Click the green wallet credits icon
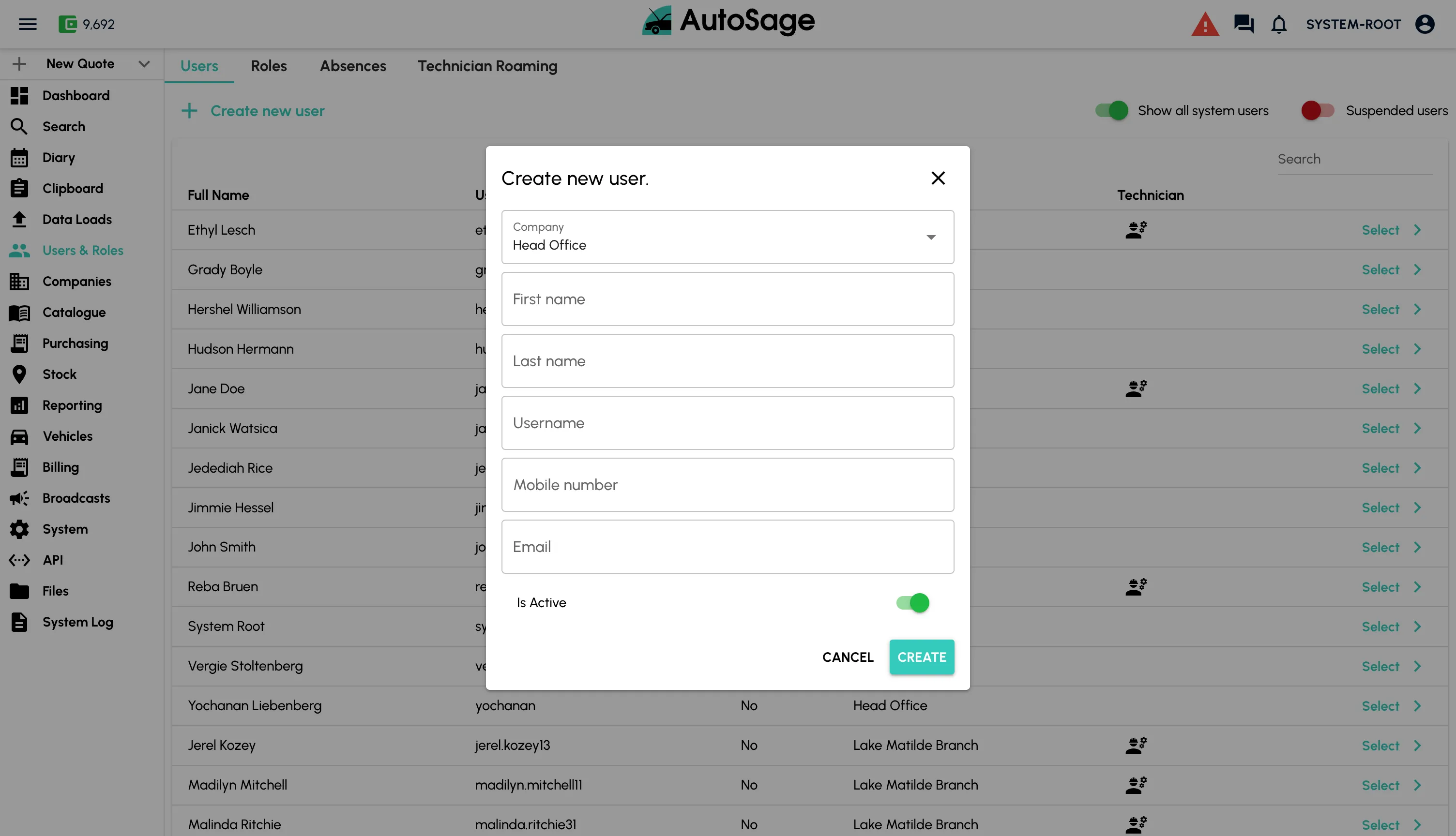 (x=67, y=24)
